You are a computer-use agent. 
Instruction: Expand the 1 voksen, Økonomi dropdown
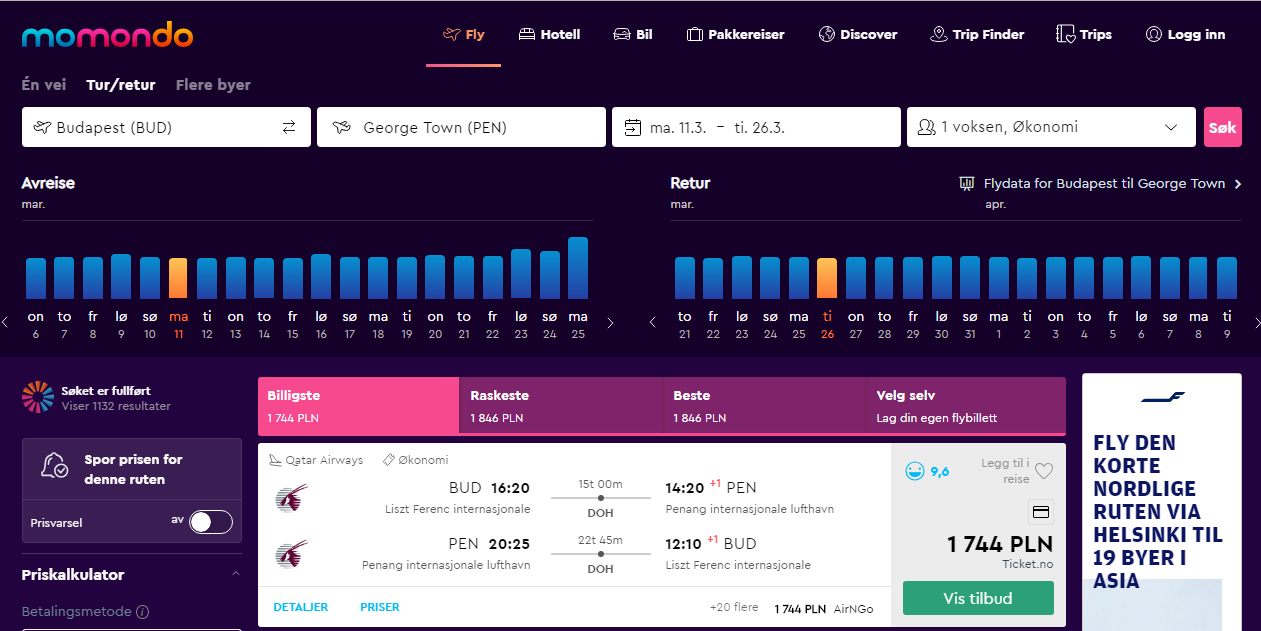click(x=1051, y=127)
